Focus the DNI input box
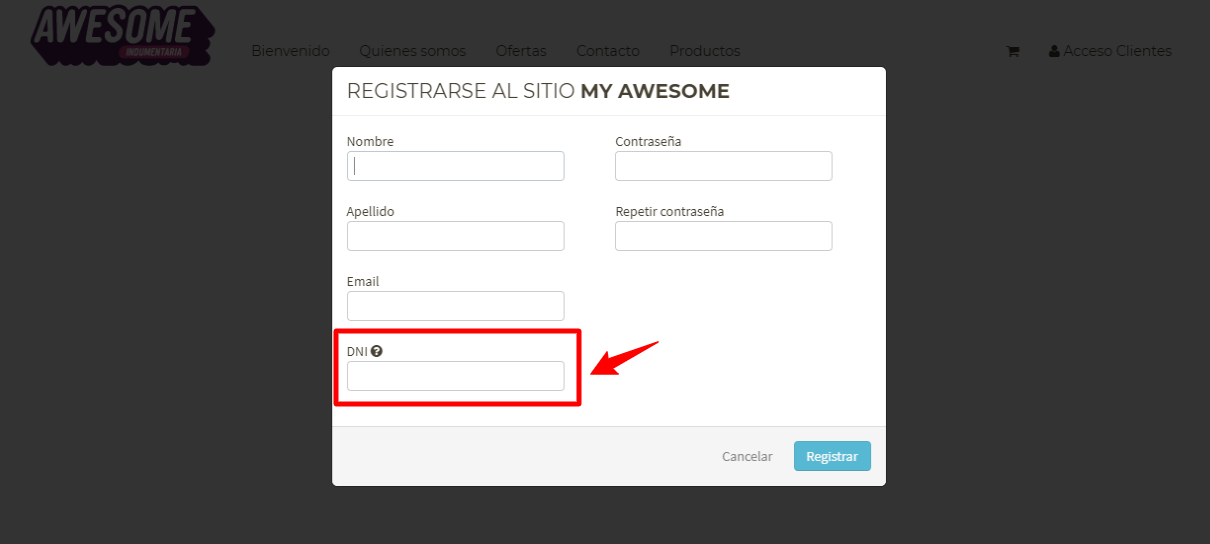Viewport: 1210px width, 544px height. 456,376
